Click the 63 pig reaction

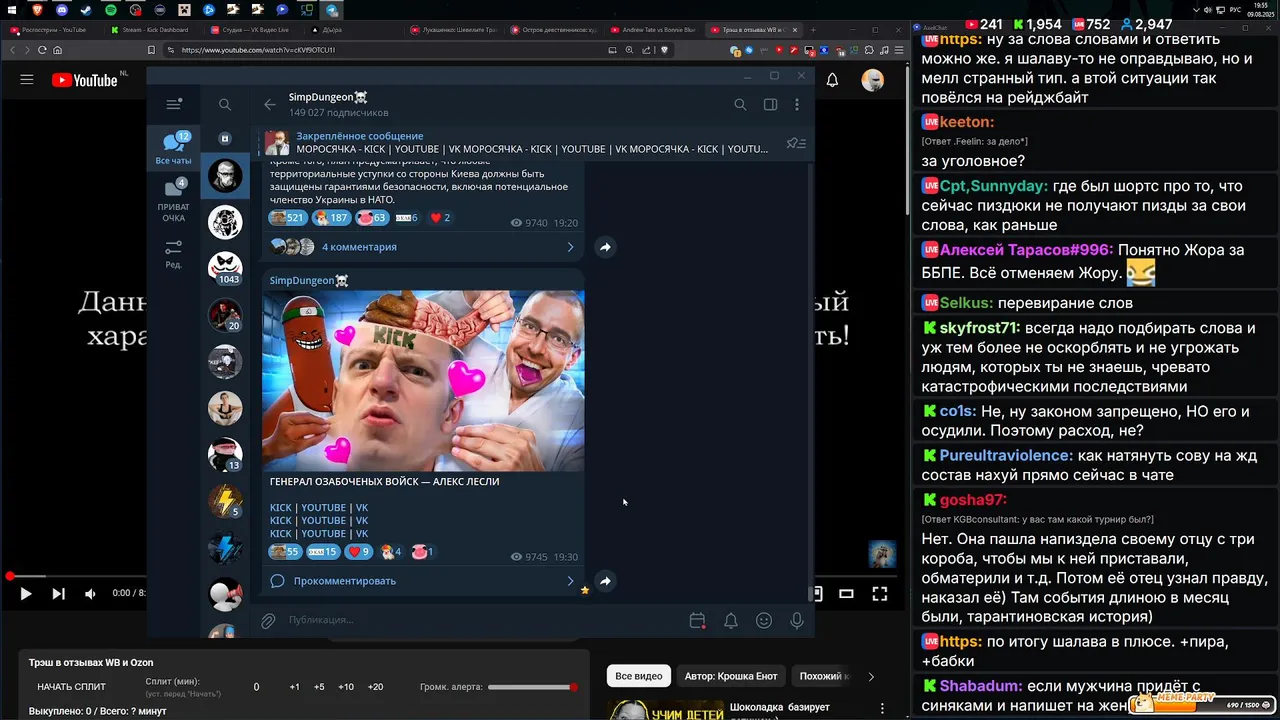point(372,218)
